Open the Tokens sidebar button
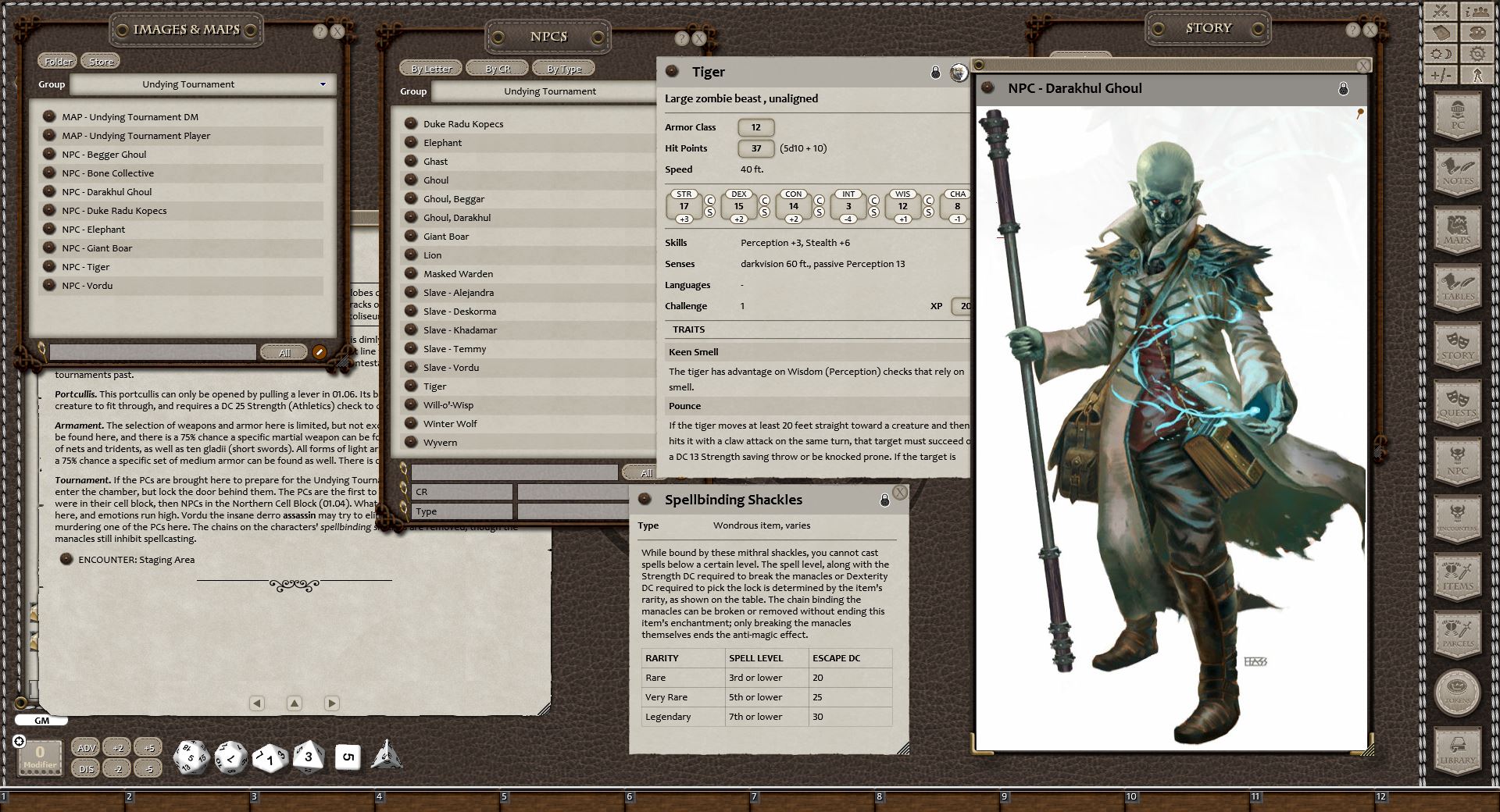This screenshot has height=812, width=1500. tap(1457, 692)
